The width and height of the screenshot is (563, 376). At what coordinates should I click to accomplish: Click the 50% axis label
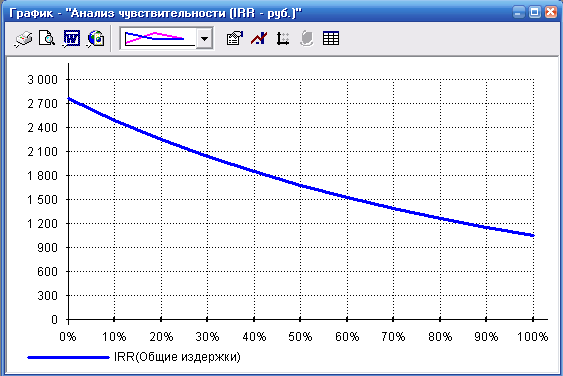pyautogui.click(x=301, y=336)
